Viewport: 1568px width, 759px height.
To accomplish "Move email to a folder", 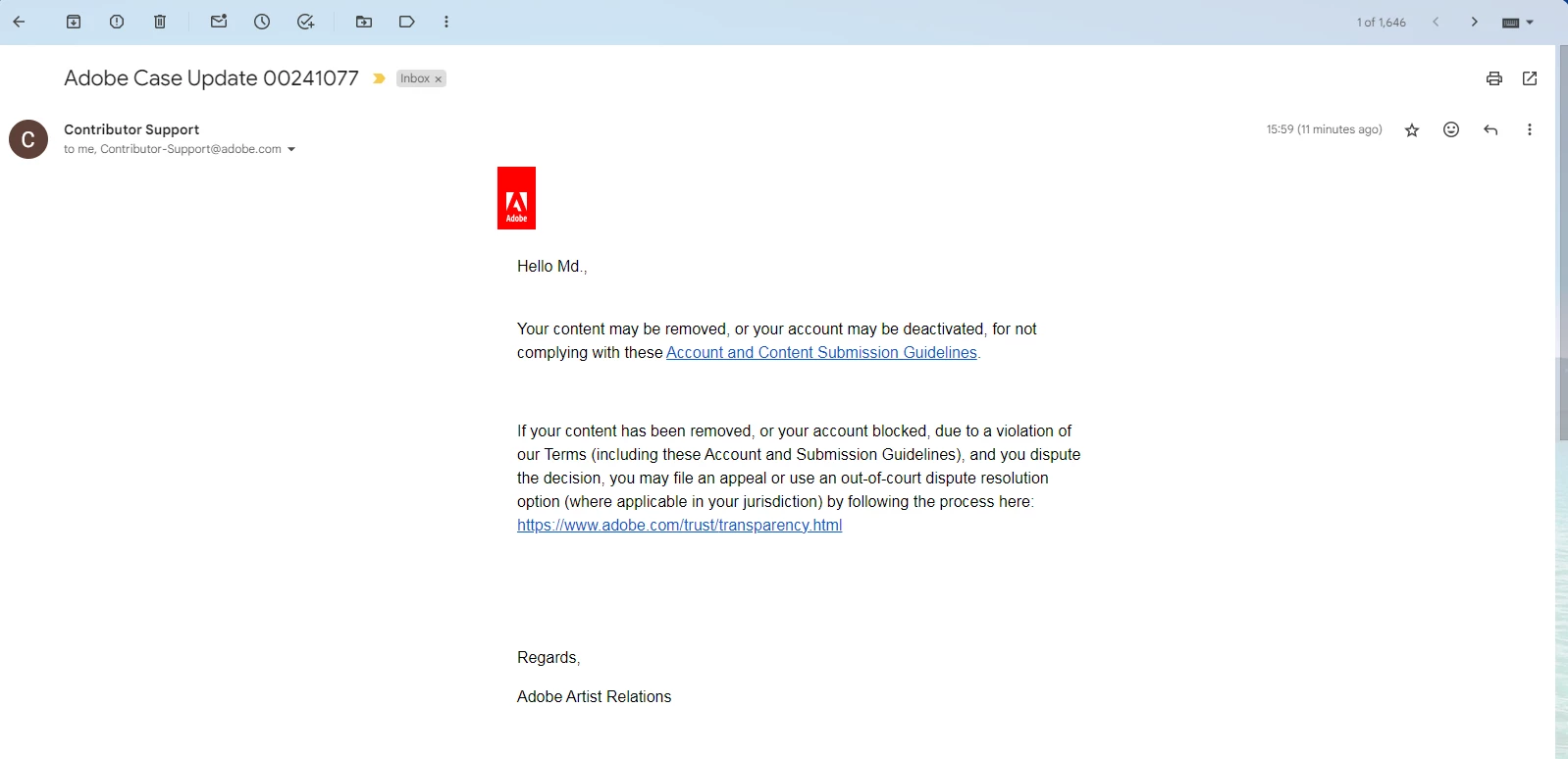I will point(364,22).
